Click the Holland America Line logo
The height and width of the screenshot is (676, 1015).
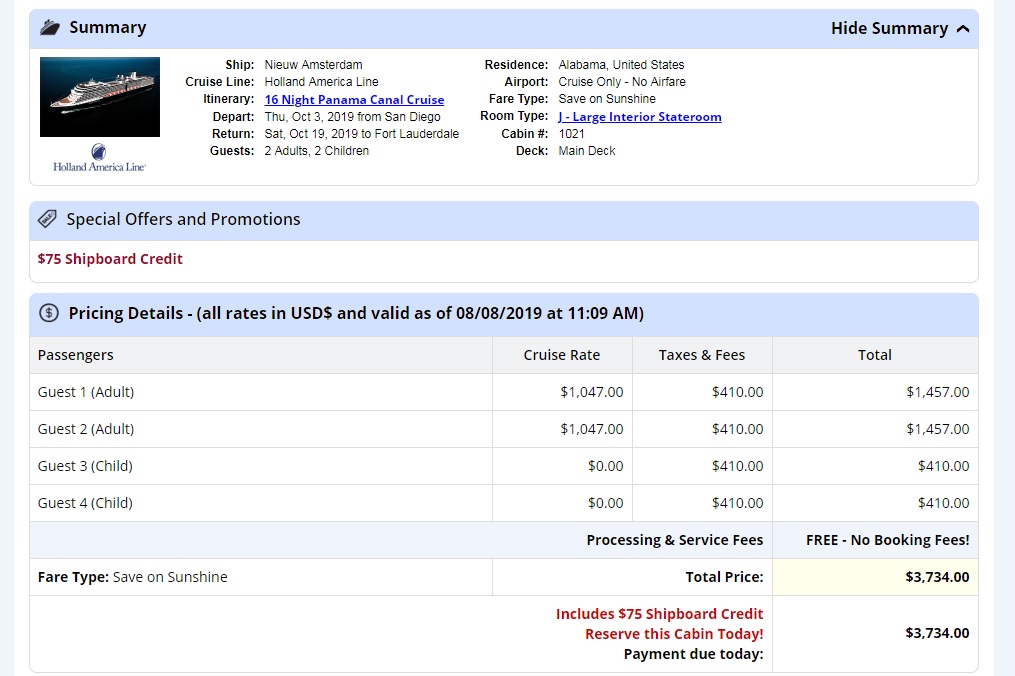point(99,157)
